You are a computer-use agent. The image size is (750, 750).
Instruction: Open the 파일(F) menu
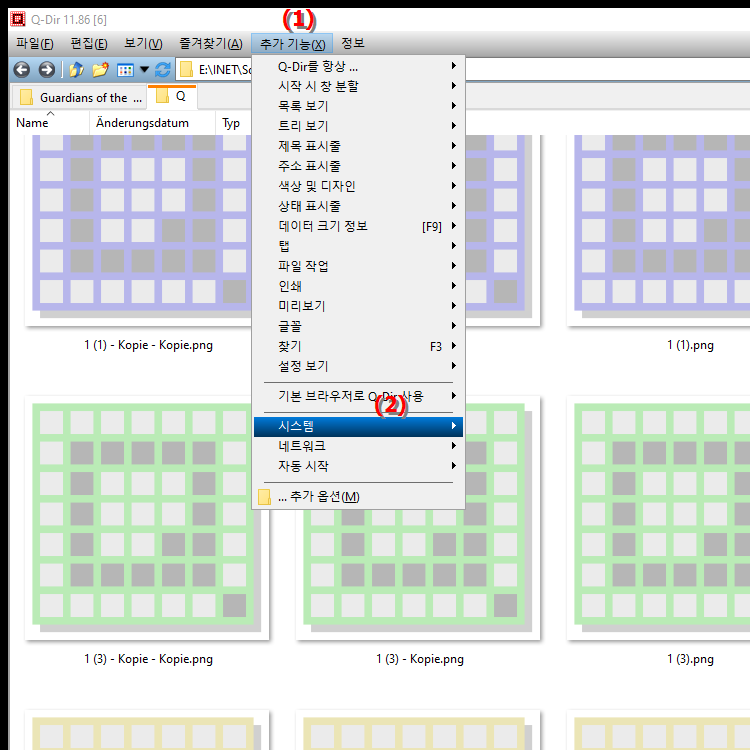[x=34, y=44]
